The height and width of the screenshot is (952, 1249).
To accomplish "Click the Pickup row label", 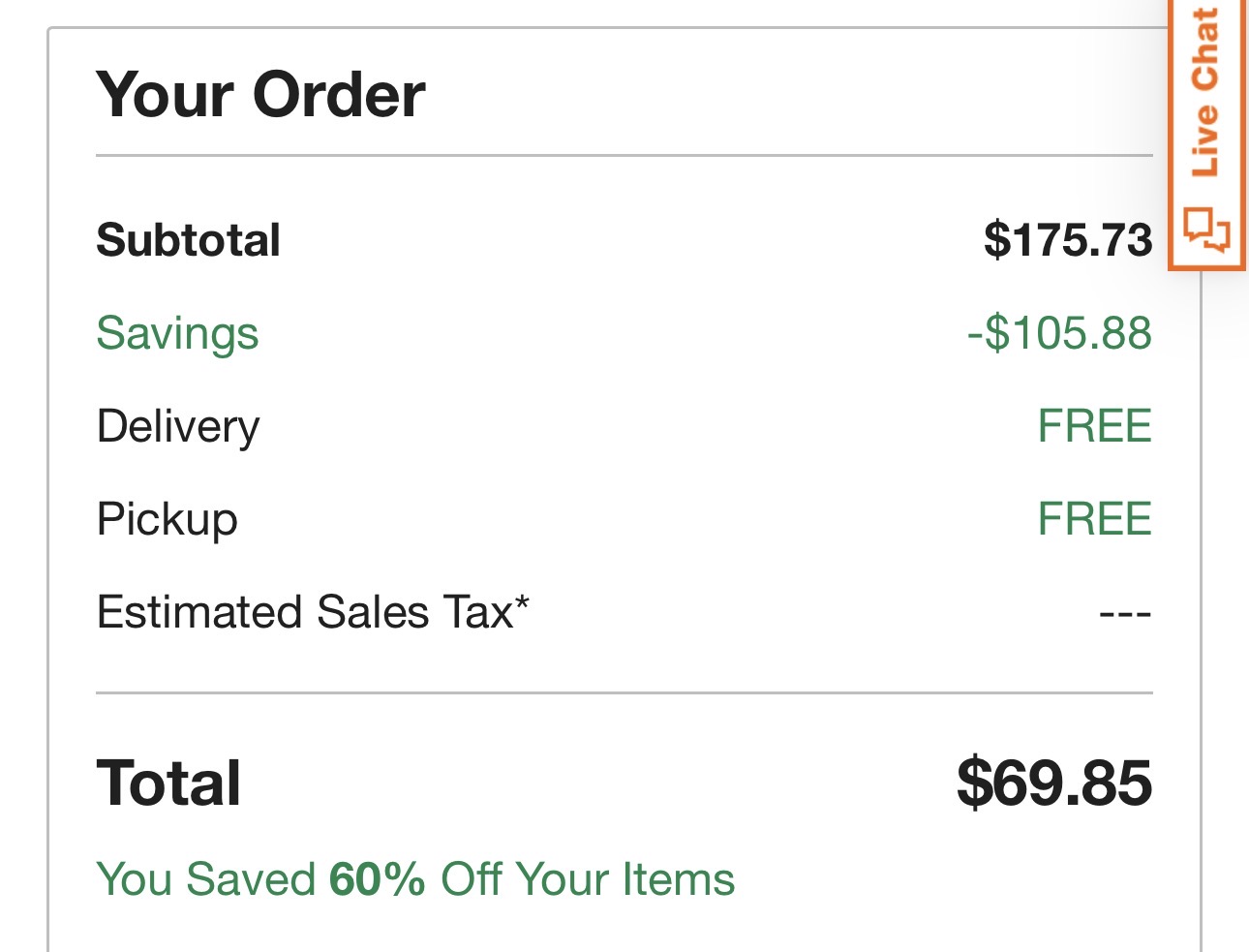I will coord(168,519).
